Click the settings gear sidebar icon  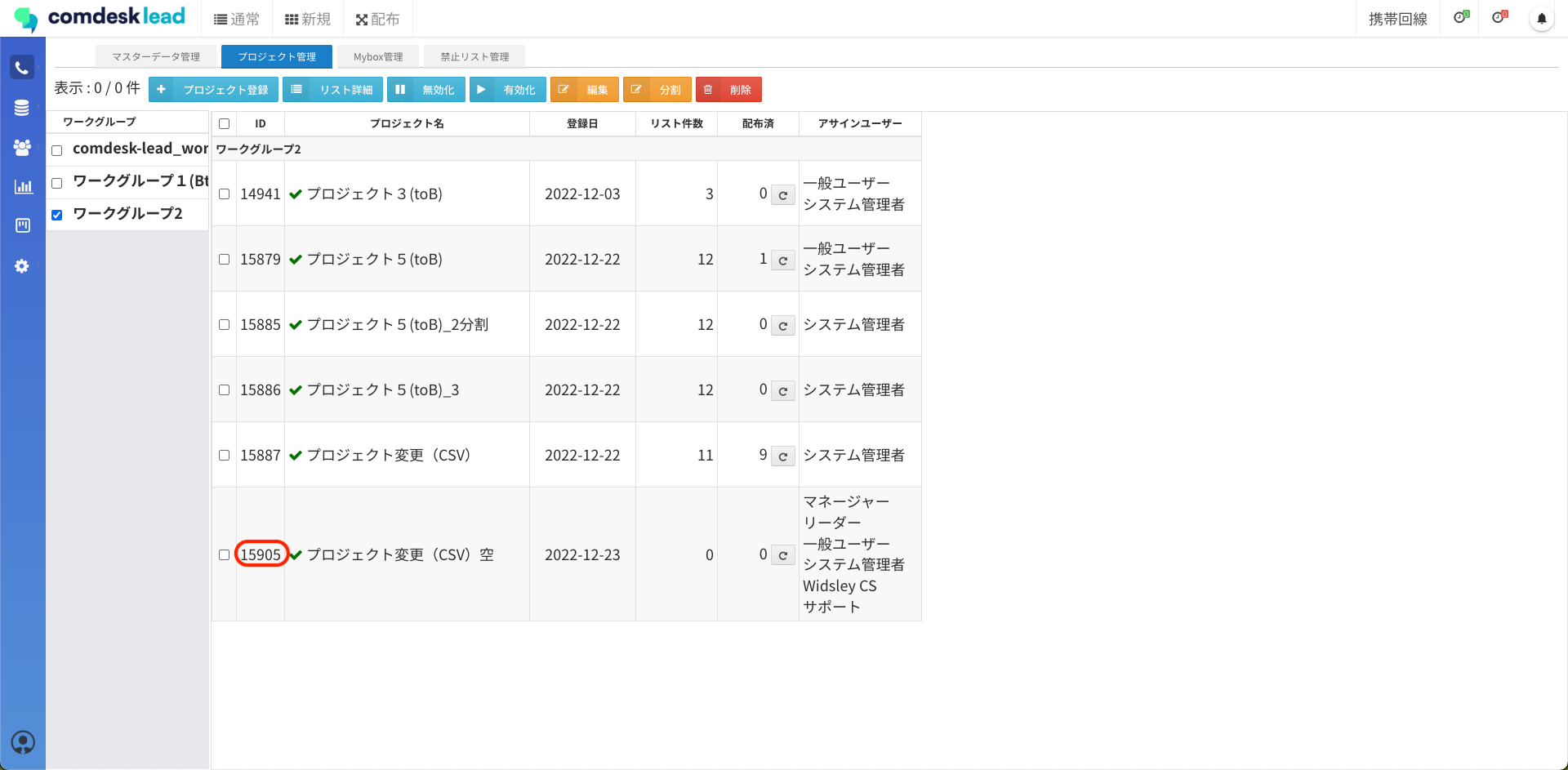pos(22,266)
